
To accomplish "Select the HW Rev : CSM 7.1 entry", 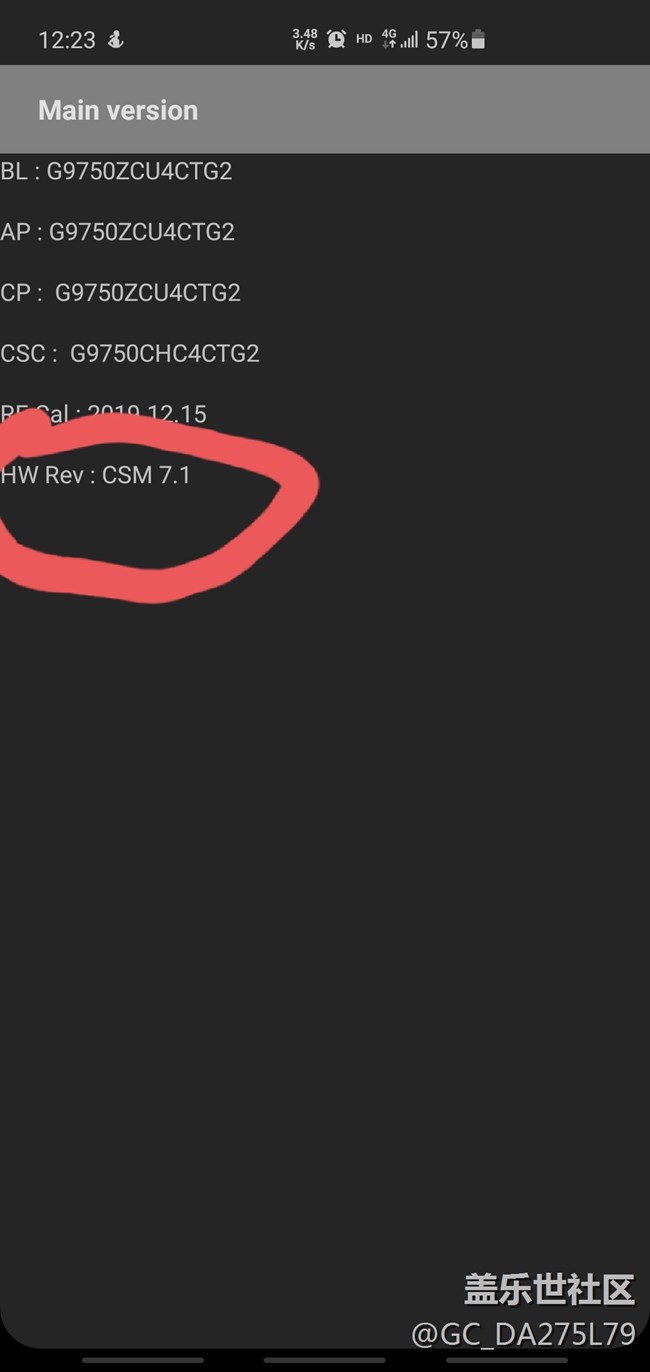I will coord(95,475).
